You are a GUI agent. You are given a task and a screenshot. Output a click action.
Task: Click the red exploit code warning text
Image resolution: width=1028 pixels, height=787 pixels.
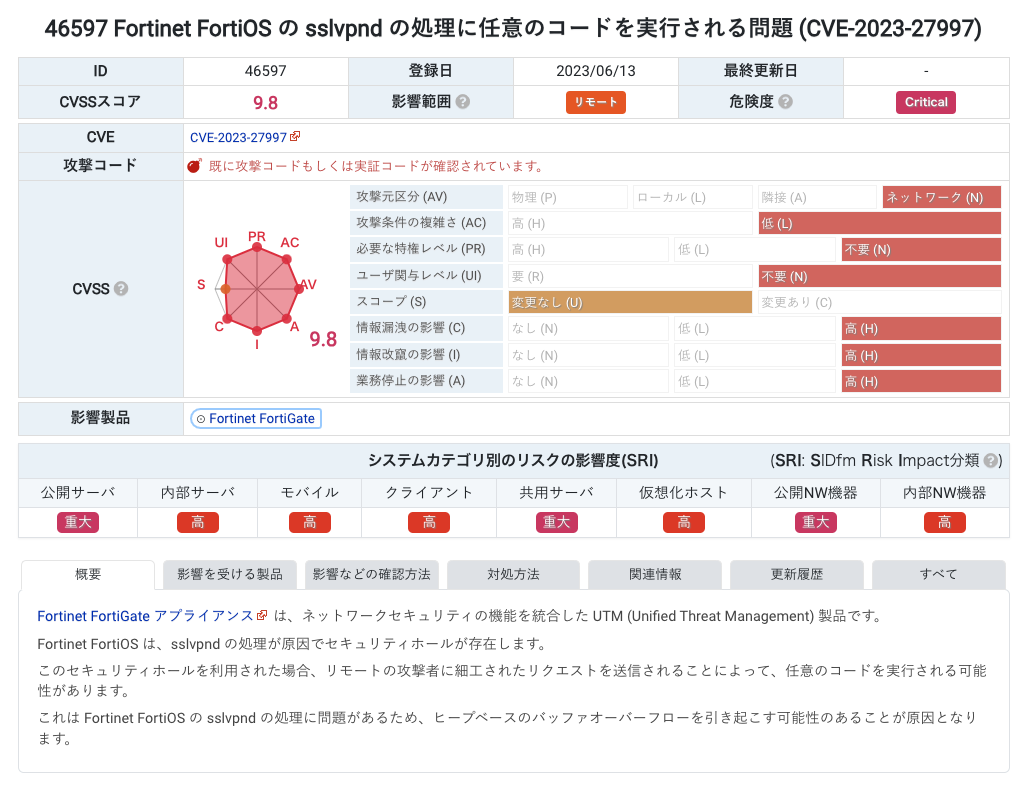pyautogui.click(x=378, y=166)
